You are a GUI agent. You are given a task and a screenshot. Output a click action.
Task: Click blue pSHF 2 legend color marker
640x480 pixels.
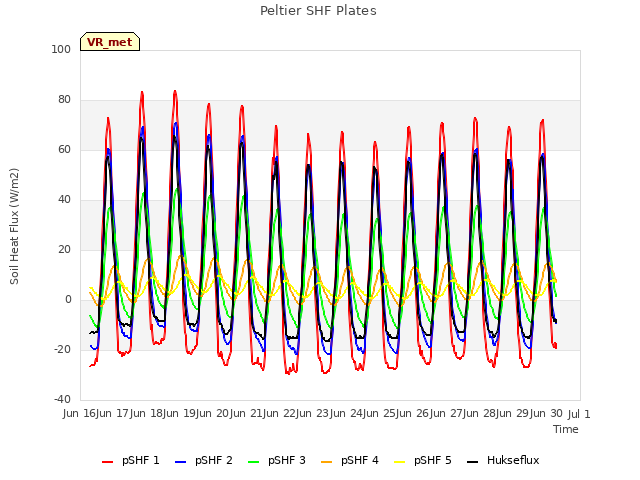180,462
